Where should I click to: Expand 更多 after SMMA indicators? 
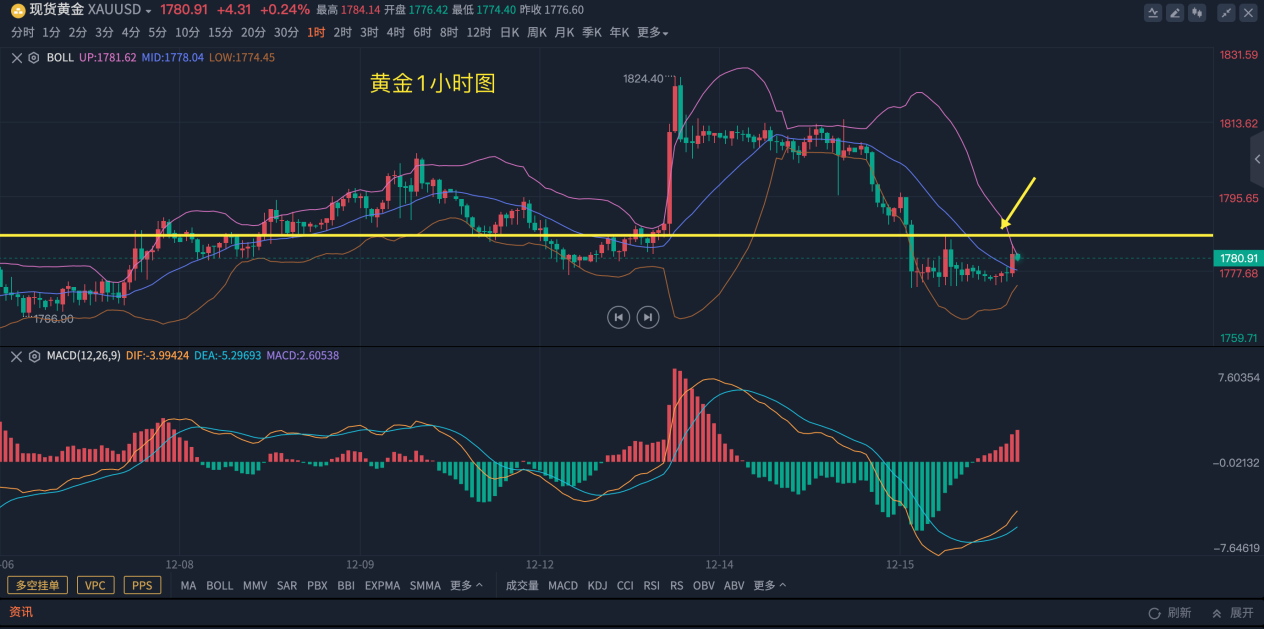pos(466,585)
